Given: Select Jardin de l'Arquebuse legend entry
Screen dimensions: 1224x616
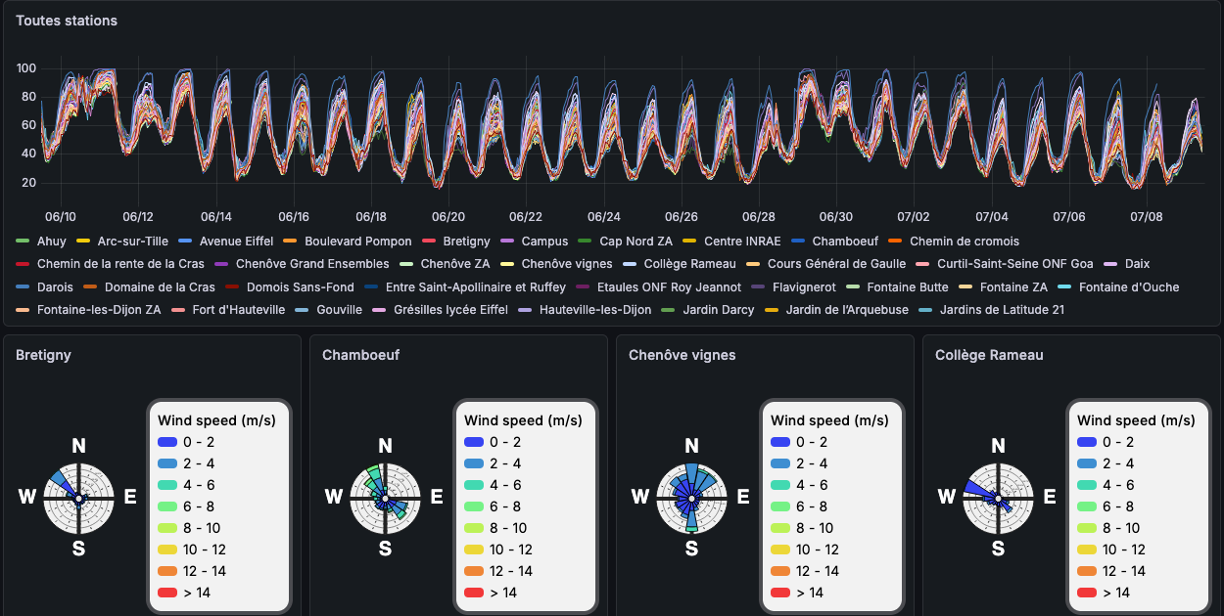Looking at the screenshot, I should (x=847, y=310).
